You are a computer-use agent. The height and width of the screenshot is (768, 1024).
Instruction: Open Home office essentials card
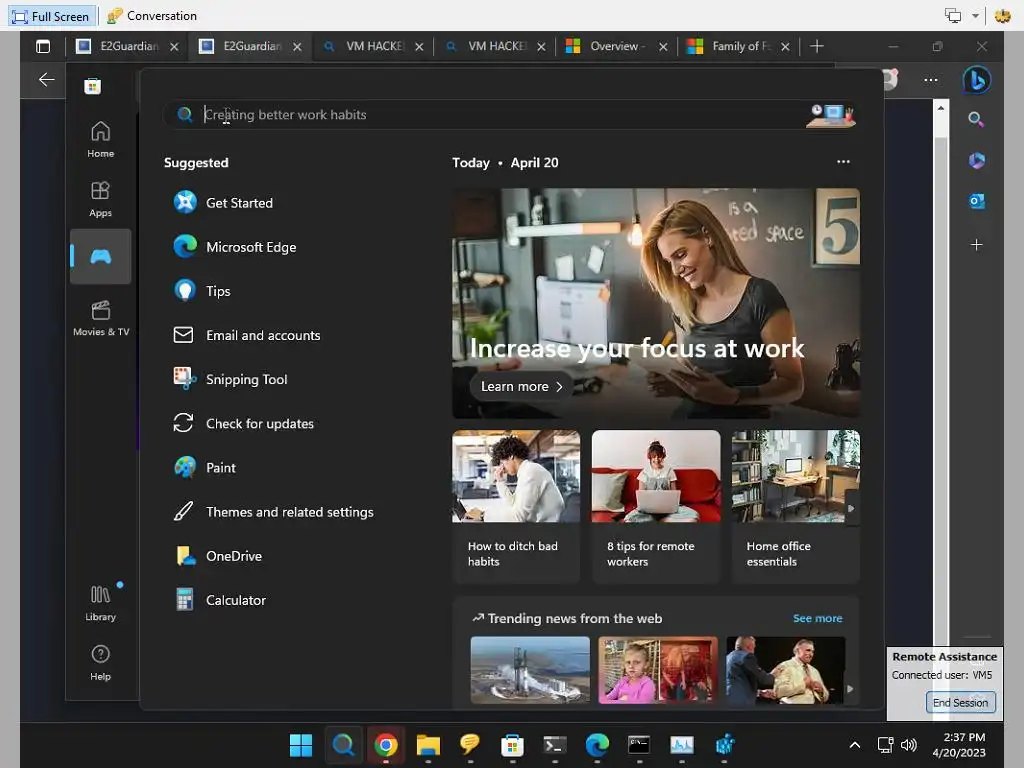click(x=795, y=506)
